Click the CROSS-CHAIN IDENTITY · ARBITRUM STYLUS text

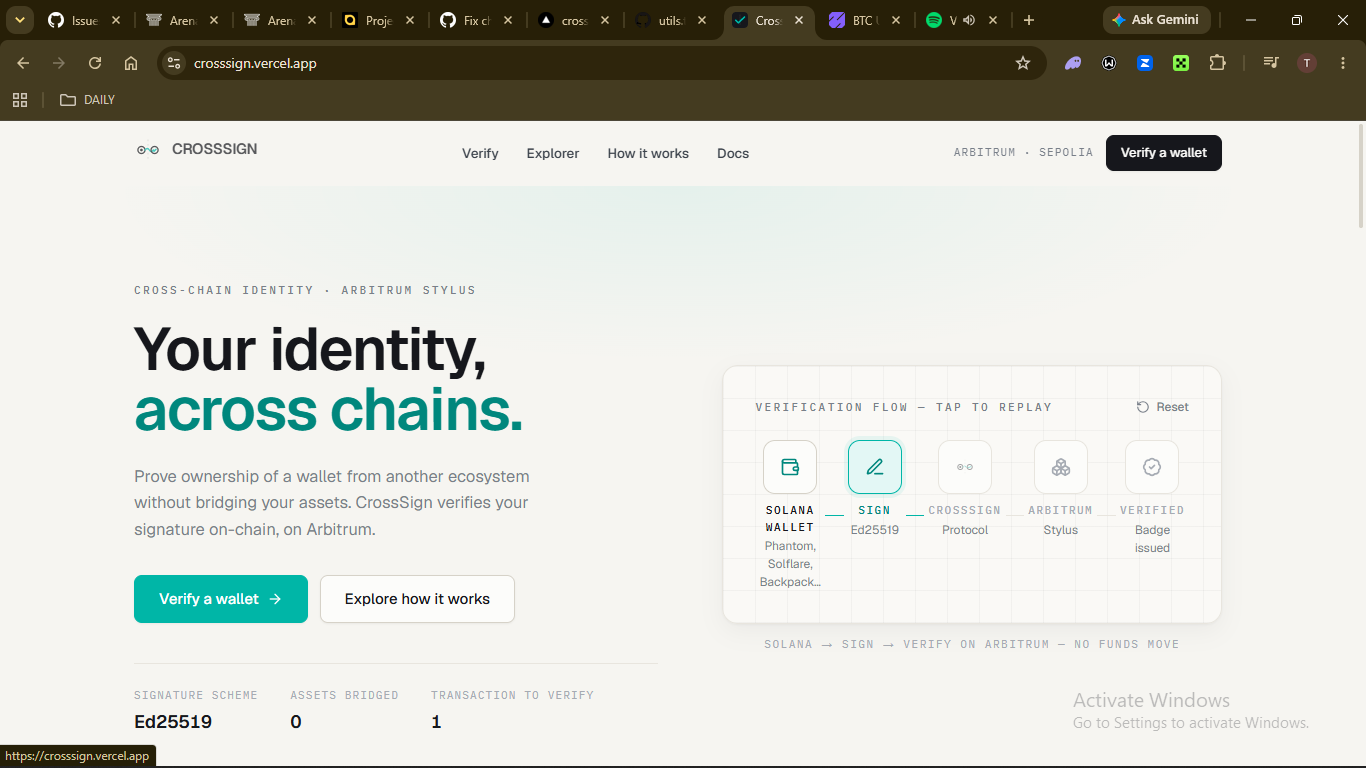(x=305, y=290)
